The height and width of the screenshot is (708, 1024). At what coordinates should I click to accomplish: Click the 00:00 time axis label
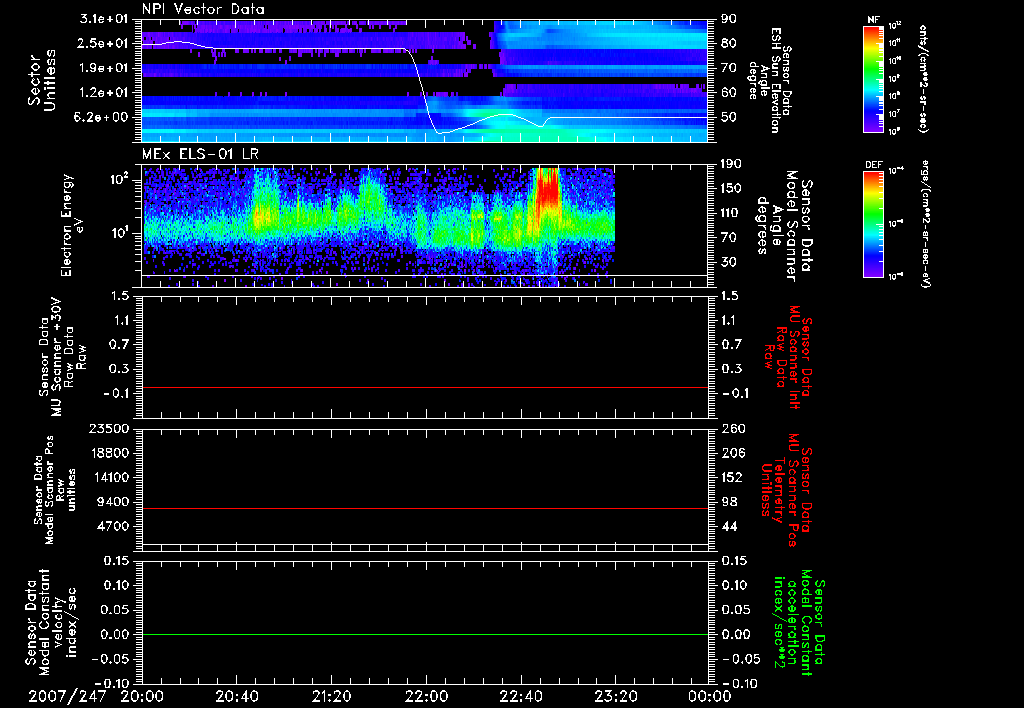pos(710,696)
